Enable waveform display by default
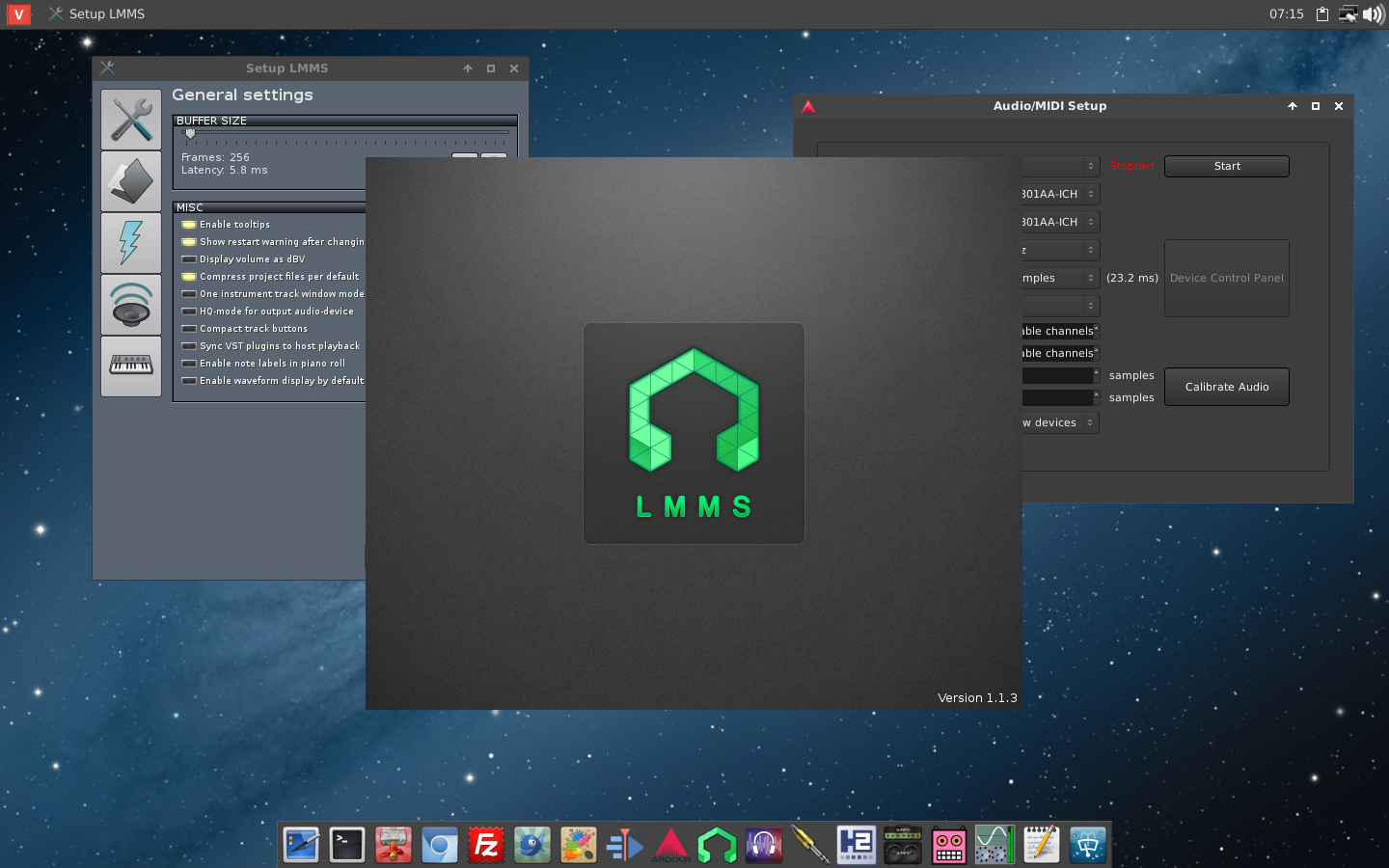The width and height of the screenshot is (1389, 868). (x=189, y=381)
